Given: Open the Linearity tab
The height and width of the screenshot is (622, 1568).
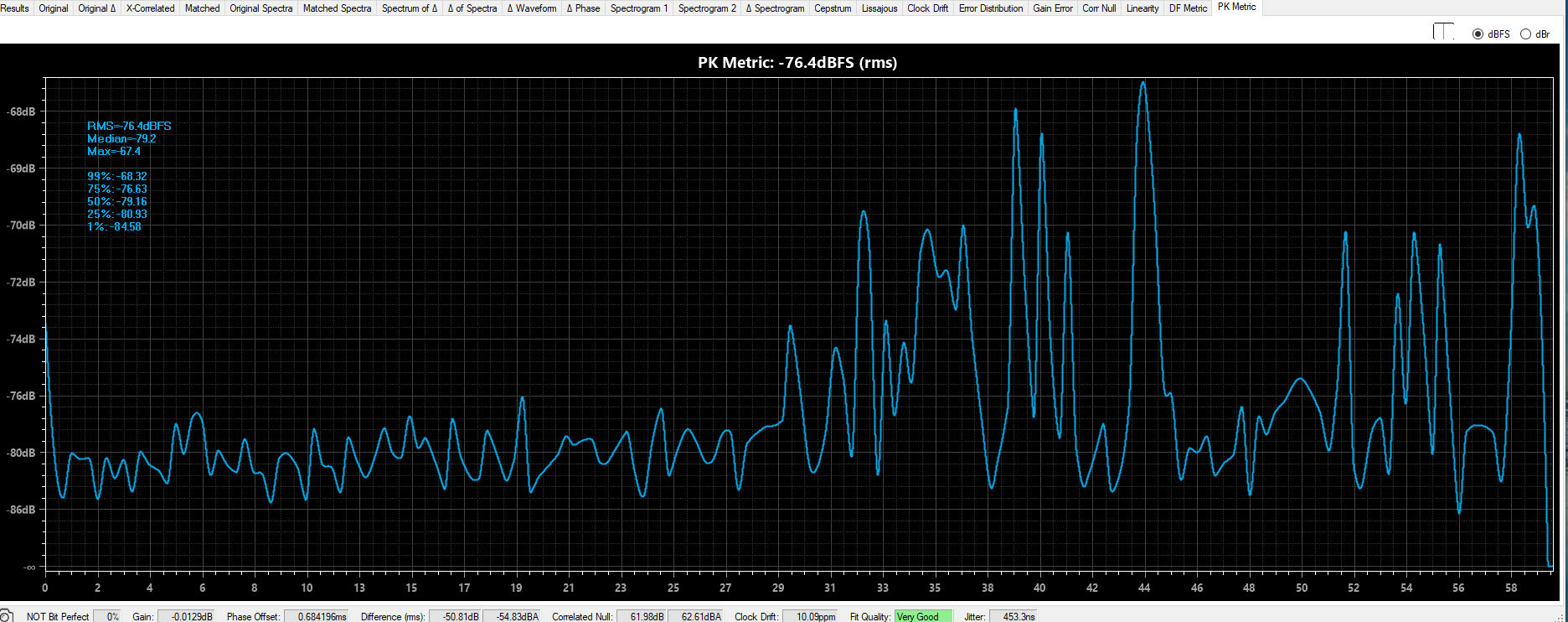Looking at the screenshot, I should coord(1142,8).
